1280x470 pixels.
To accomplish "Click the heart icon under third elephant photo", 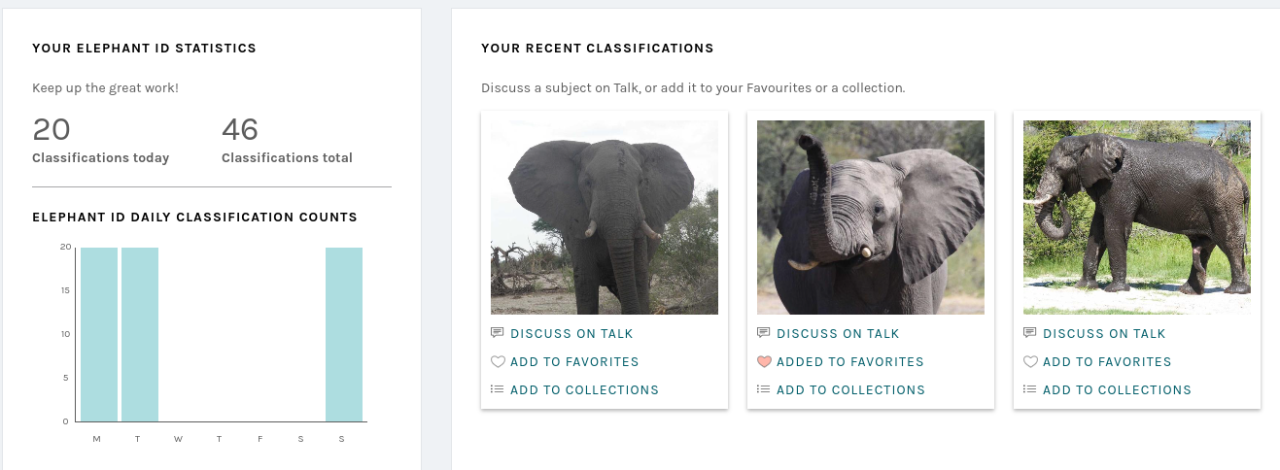I will point(1030,362).
